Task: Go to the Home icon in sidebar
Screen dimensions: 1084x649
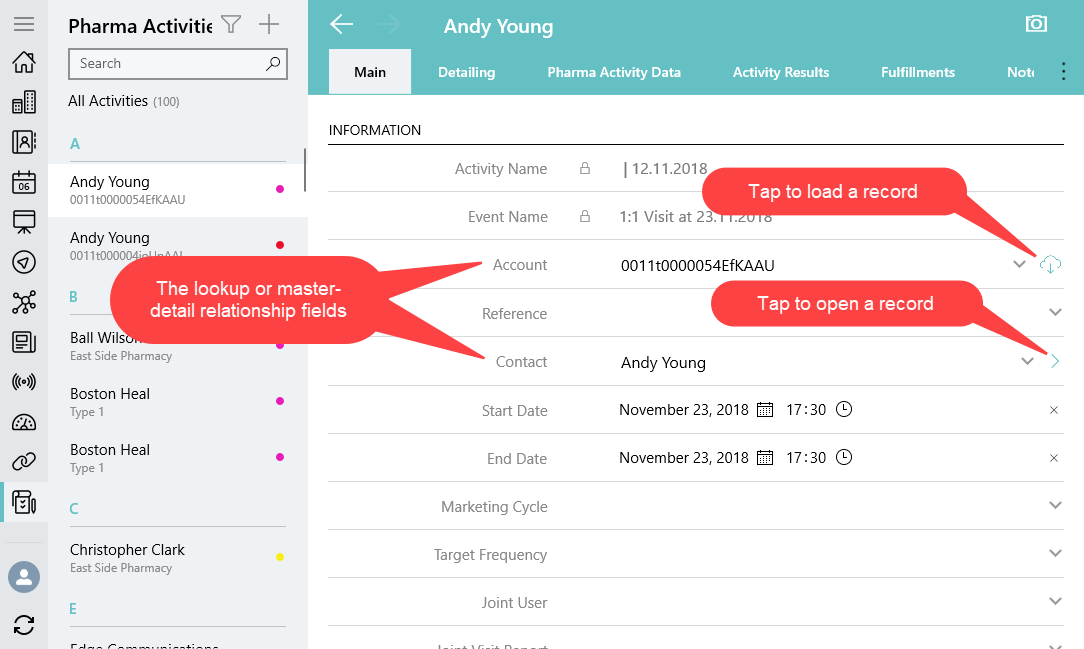Action: [24, 63]
